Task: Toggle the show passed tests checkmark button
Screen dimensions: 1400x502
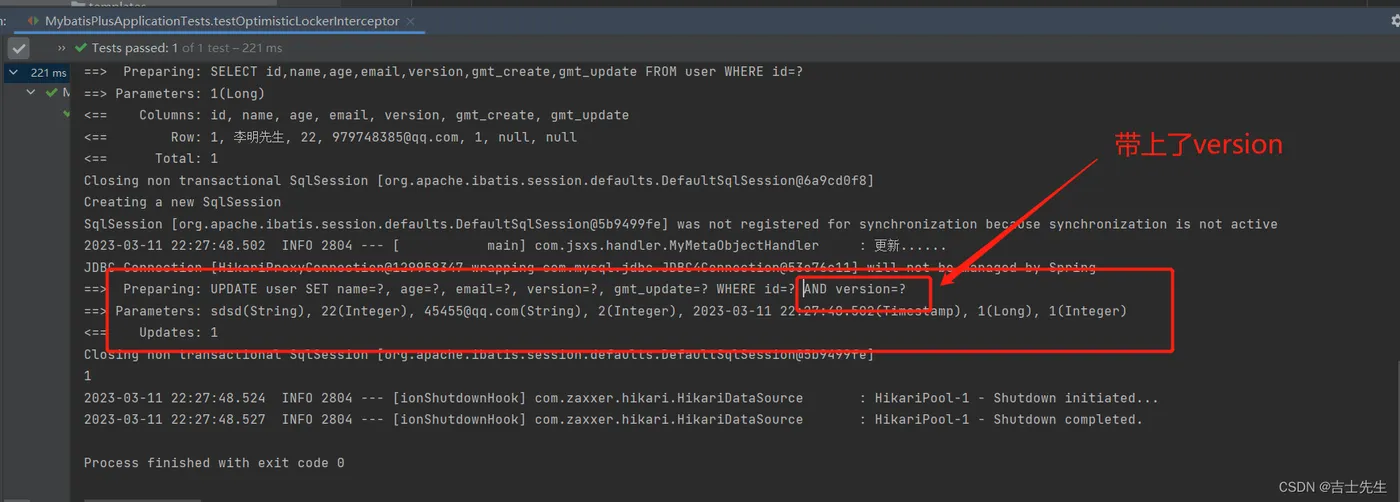Action: click(x=18, y=47)
